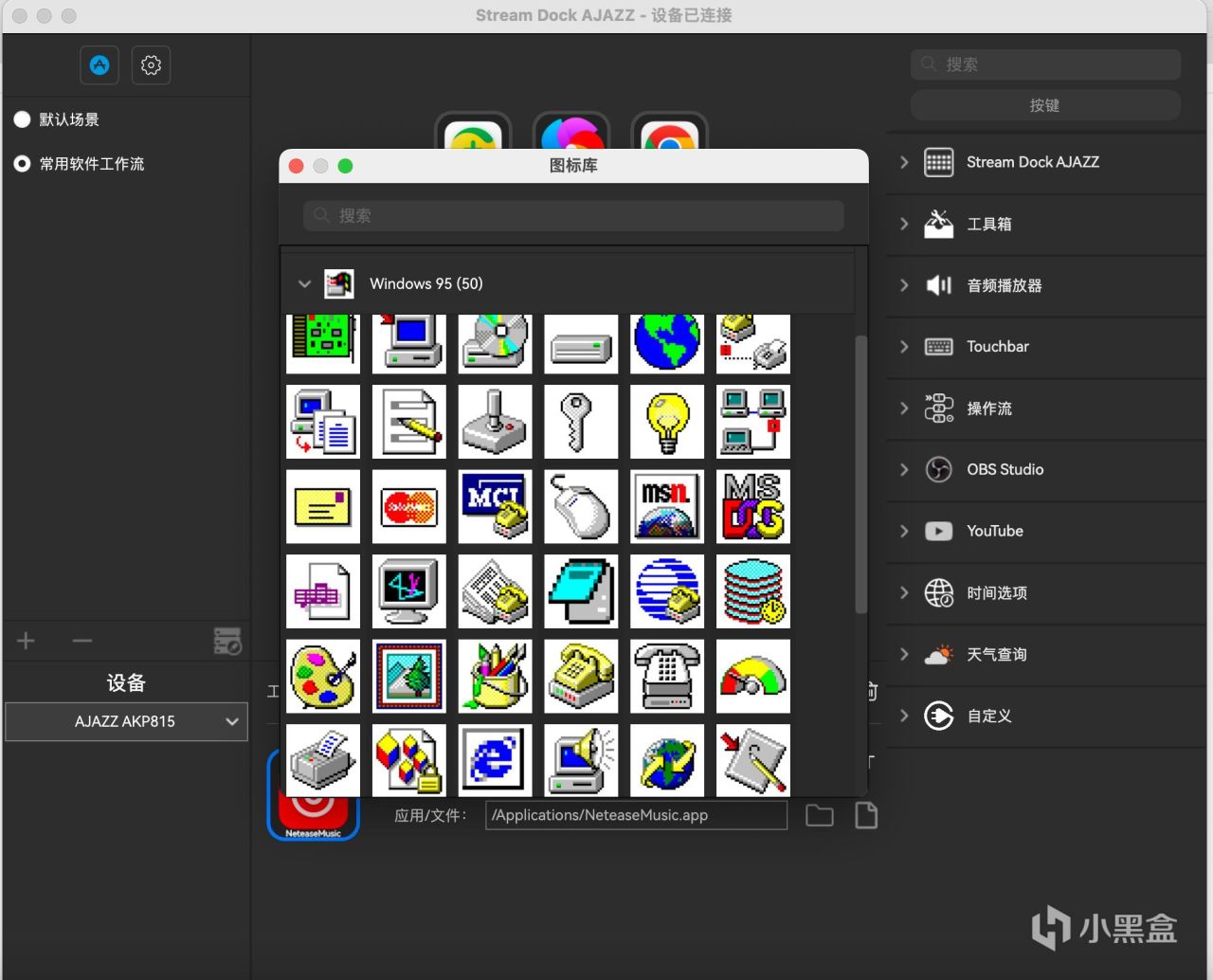Pick the computer with blue documents icon

323,422
